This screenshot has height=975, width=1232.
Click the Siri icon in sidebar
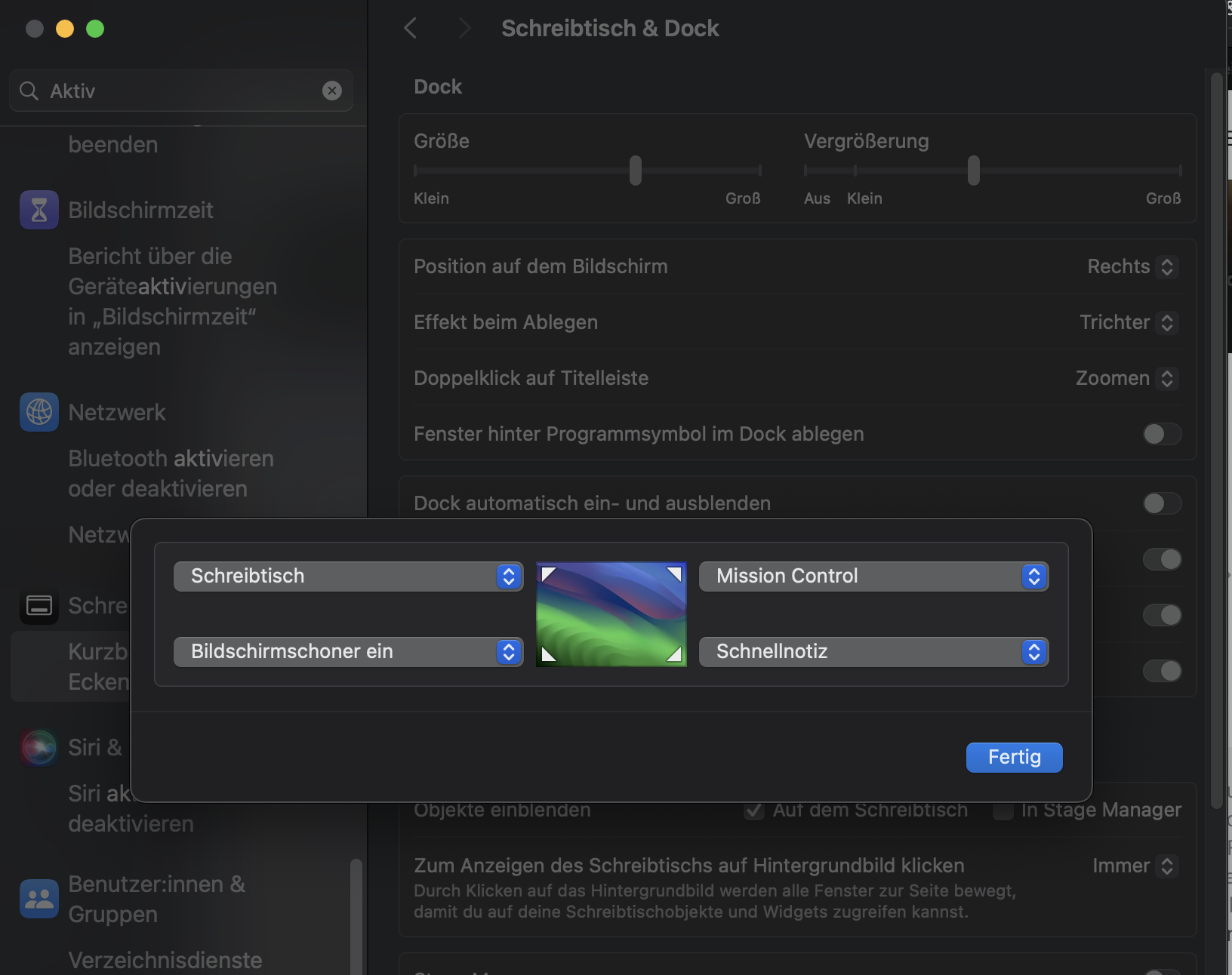click(39, 747)
